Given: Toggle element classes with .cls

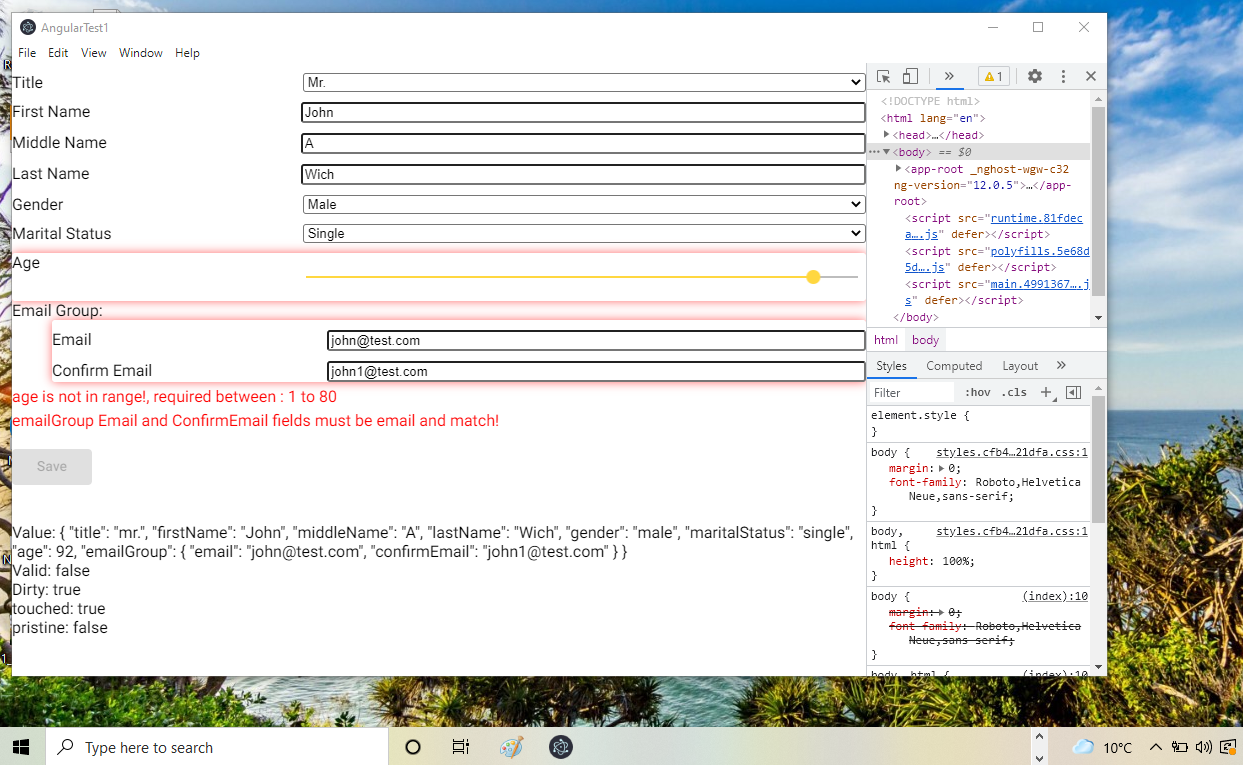Looking at the screenshot, I should click(x=1015, y=392).
